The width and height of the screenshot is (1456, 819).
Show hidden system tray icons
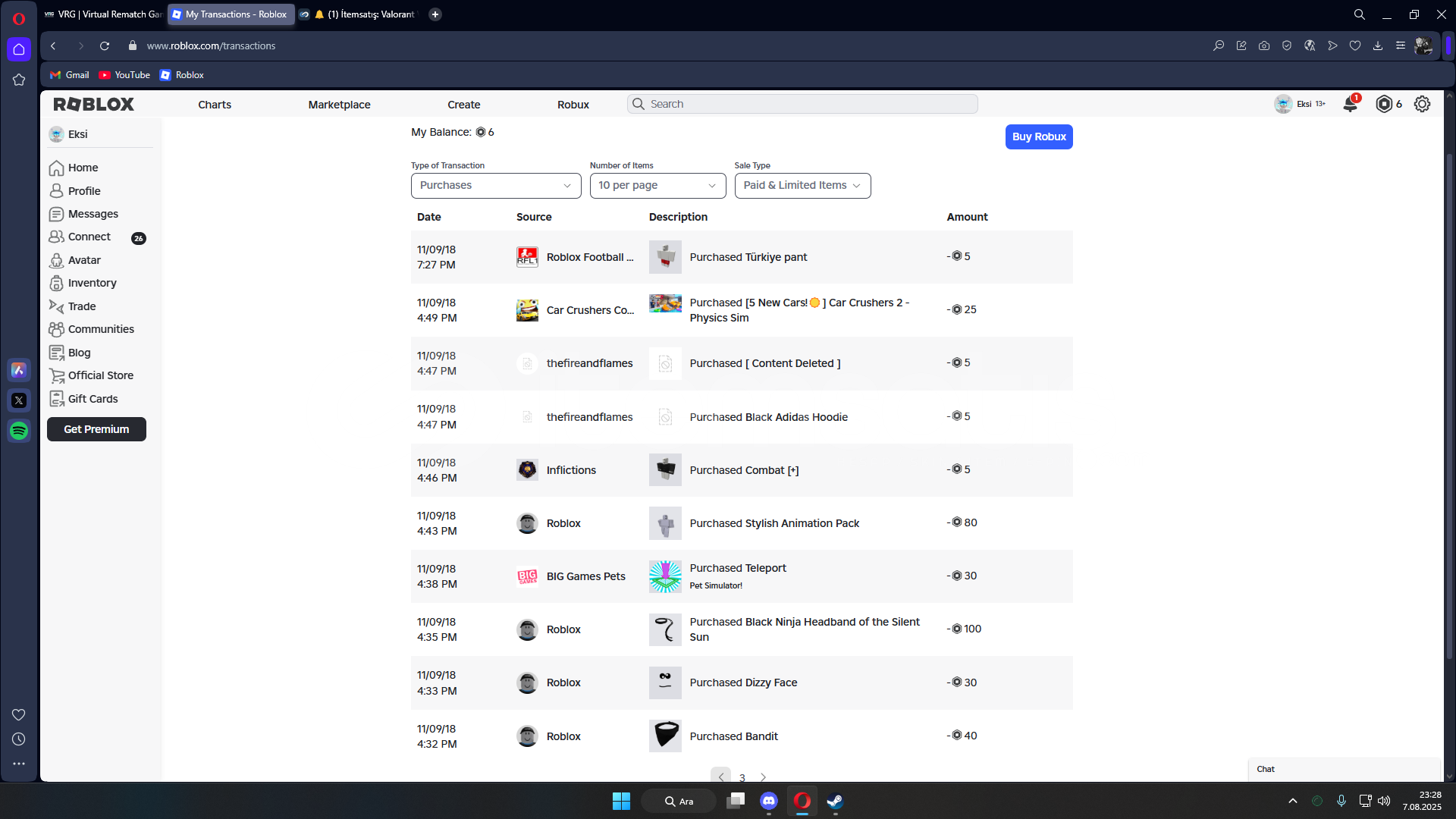[x=1293, y=801]
